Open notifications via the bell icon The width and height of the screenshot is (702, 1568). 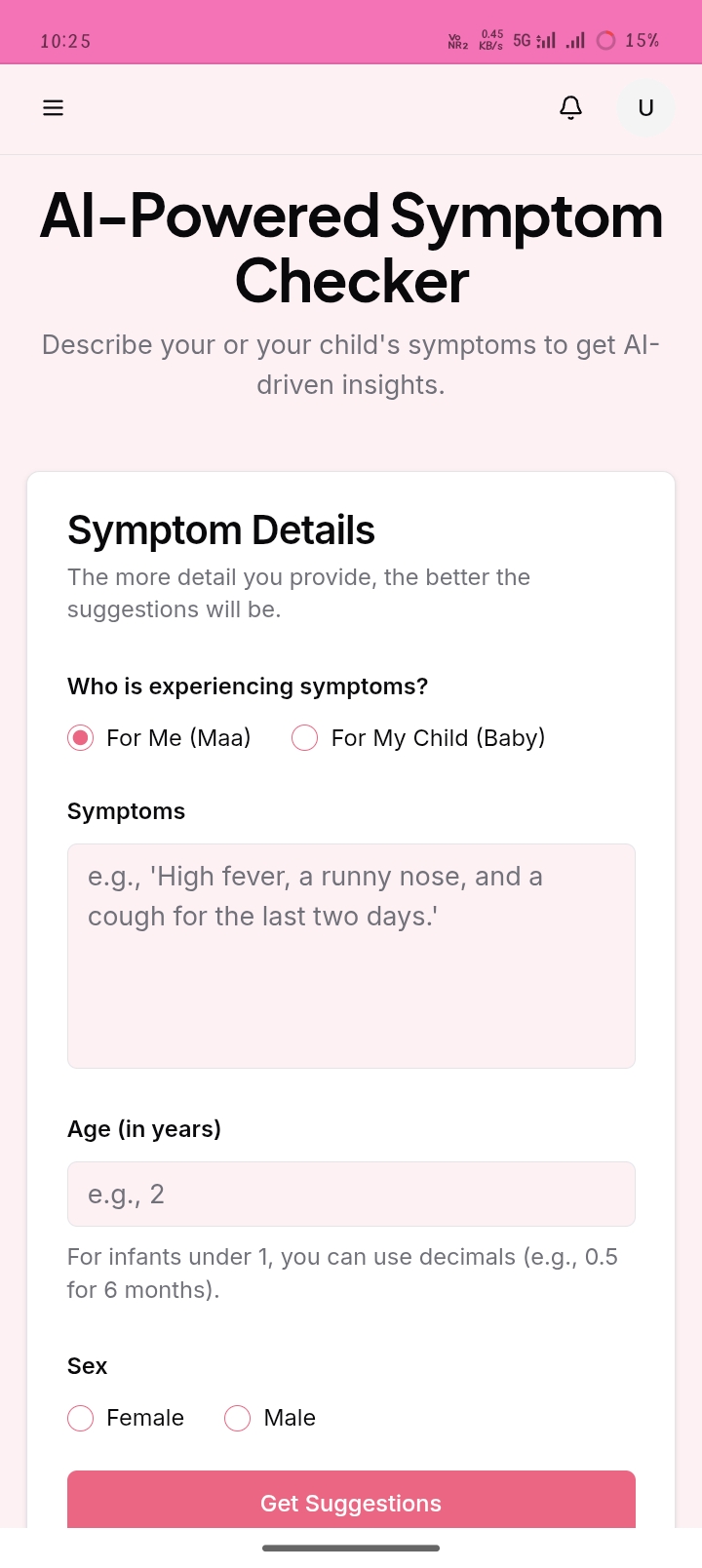pos(571,108)
